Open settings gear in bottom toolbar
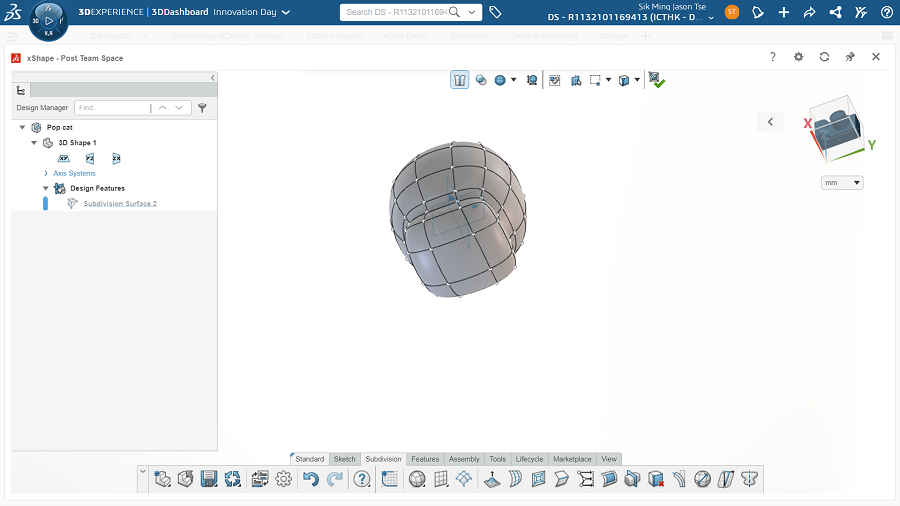Image resolution: width=900 pixels, height=506 pixels. click(x=284, y=480)
